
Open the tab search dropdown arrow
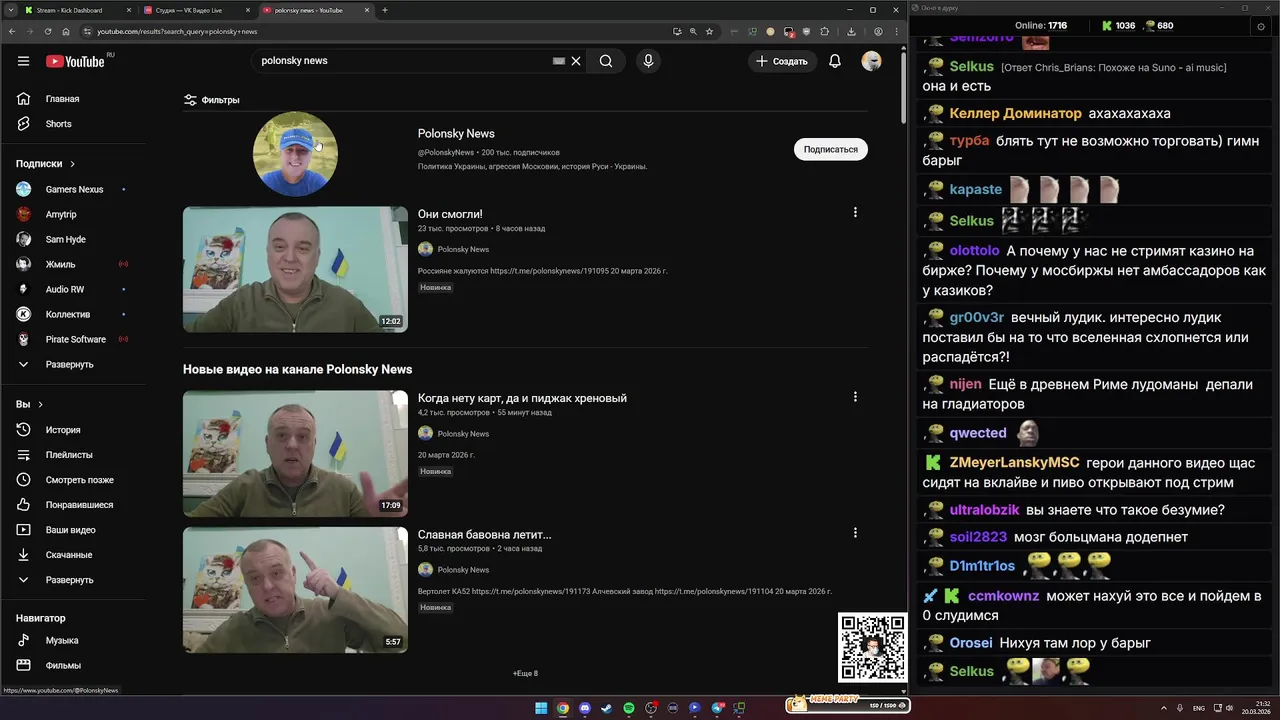(11, 10)
